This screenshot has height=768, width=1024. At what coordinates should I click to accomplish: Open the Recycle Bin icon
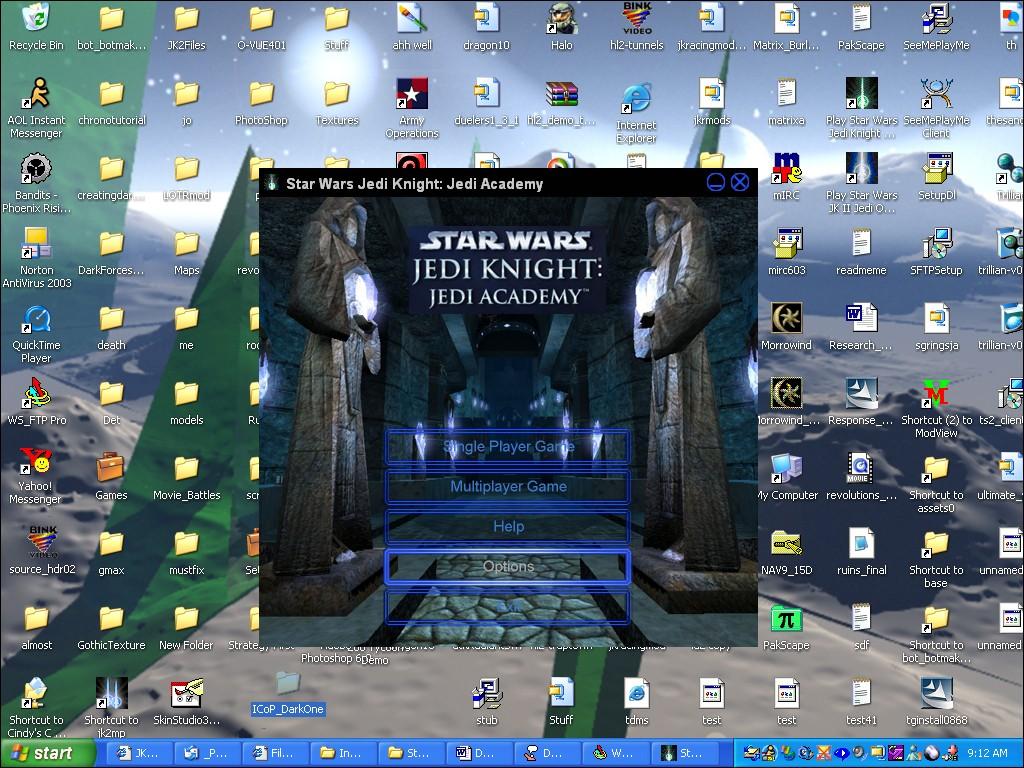[x=36, y=22]
